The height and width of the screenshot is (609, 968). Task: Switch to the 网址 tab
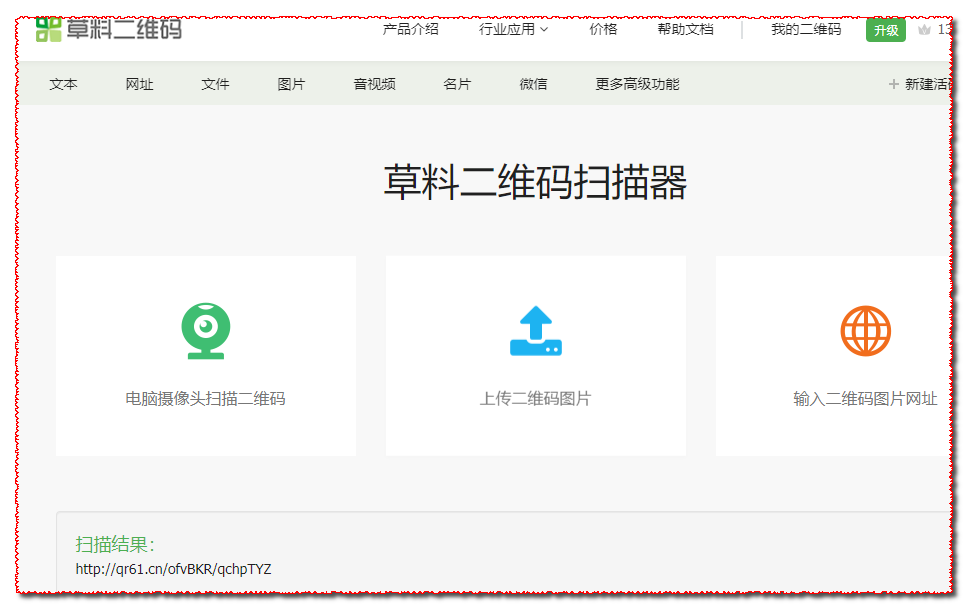pyautogui.click(x=139, y=84)
